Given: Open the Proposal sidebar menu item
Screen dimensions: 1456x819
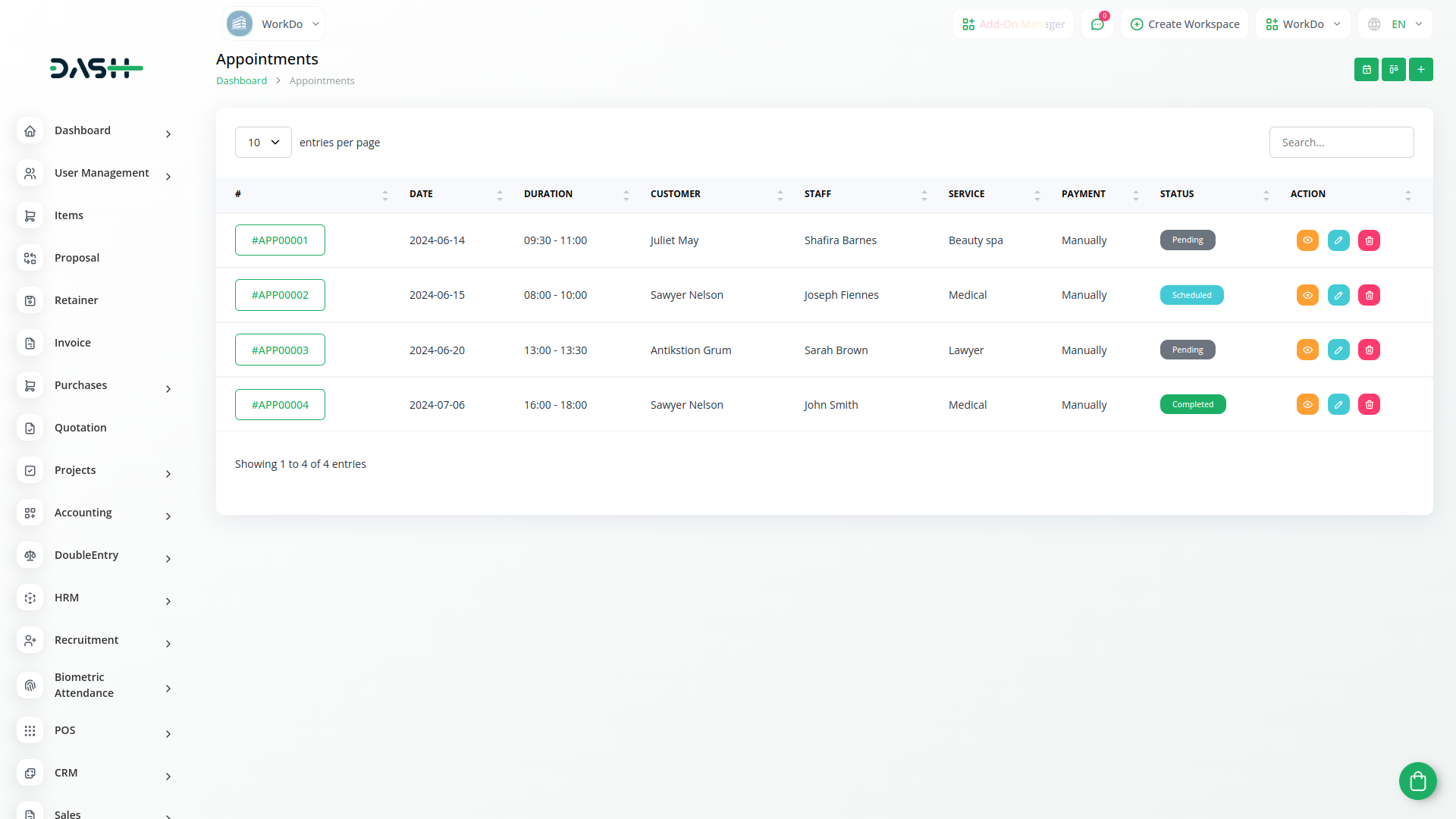Looking at the screenshot, I should pos(77,259).
